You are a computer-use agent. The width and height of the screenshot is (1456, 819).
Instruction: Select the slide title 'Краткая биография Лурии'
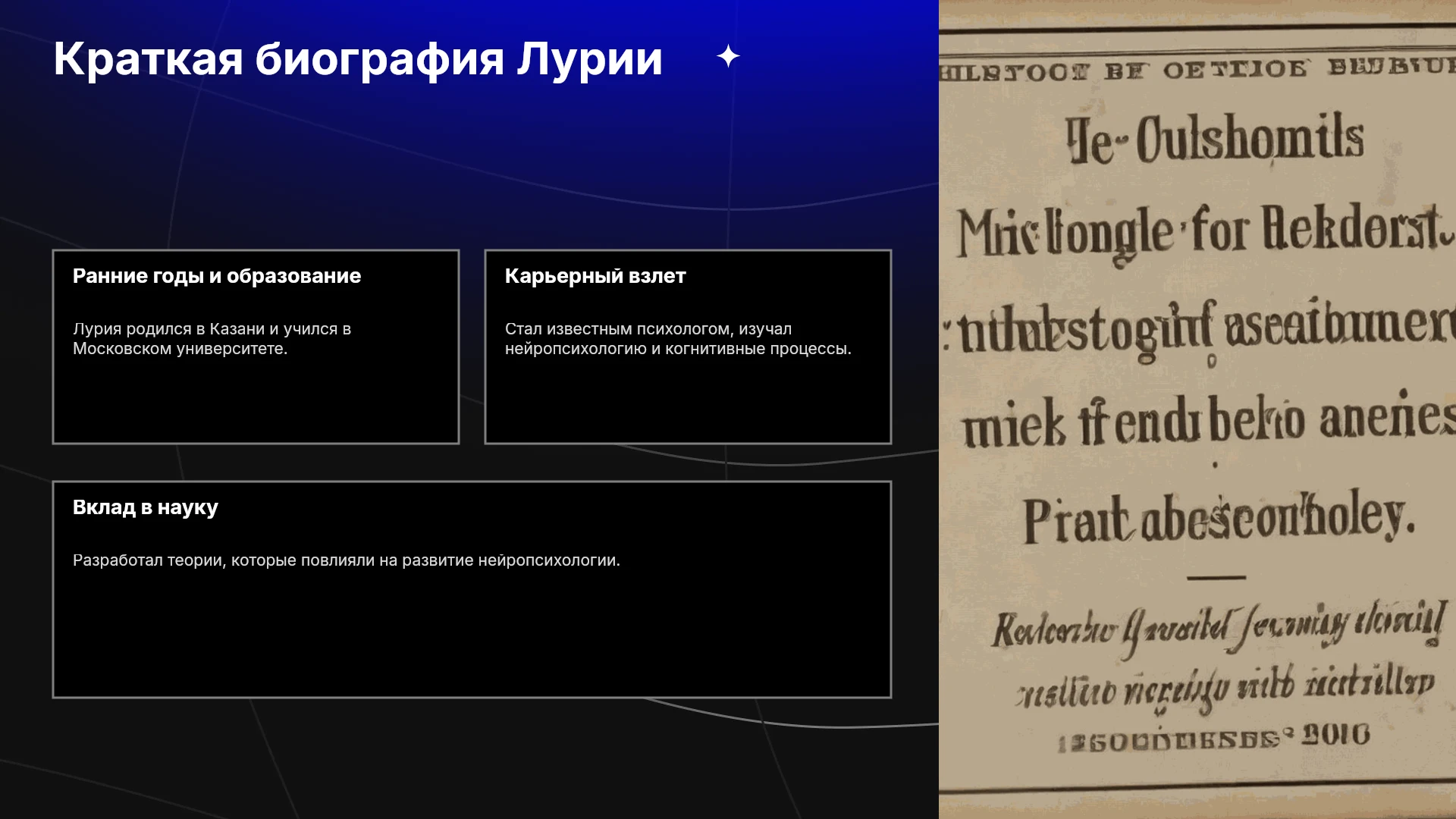click(x=358, y=58)
